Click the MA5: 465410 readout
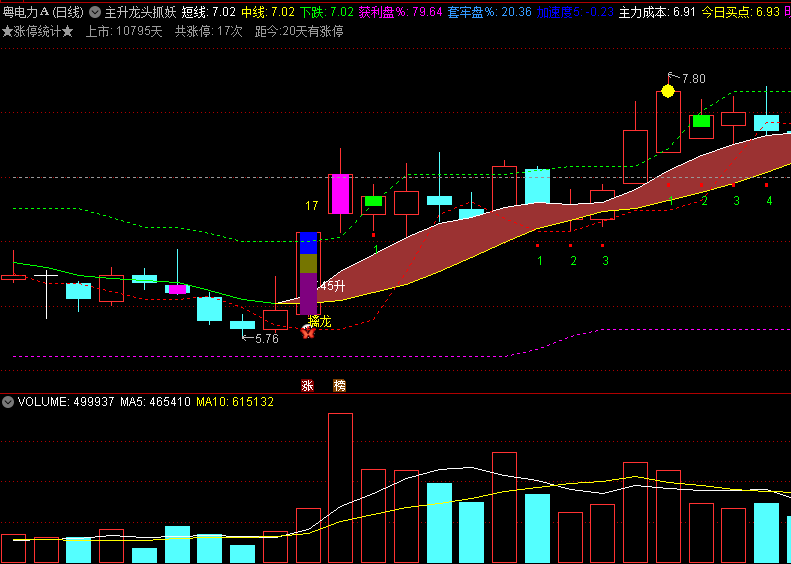Screen dimensions: 791x564 pyautogui.click(x=155, y=402)
